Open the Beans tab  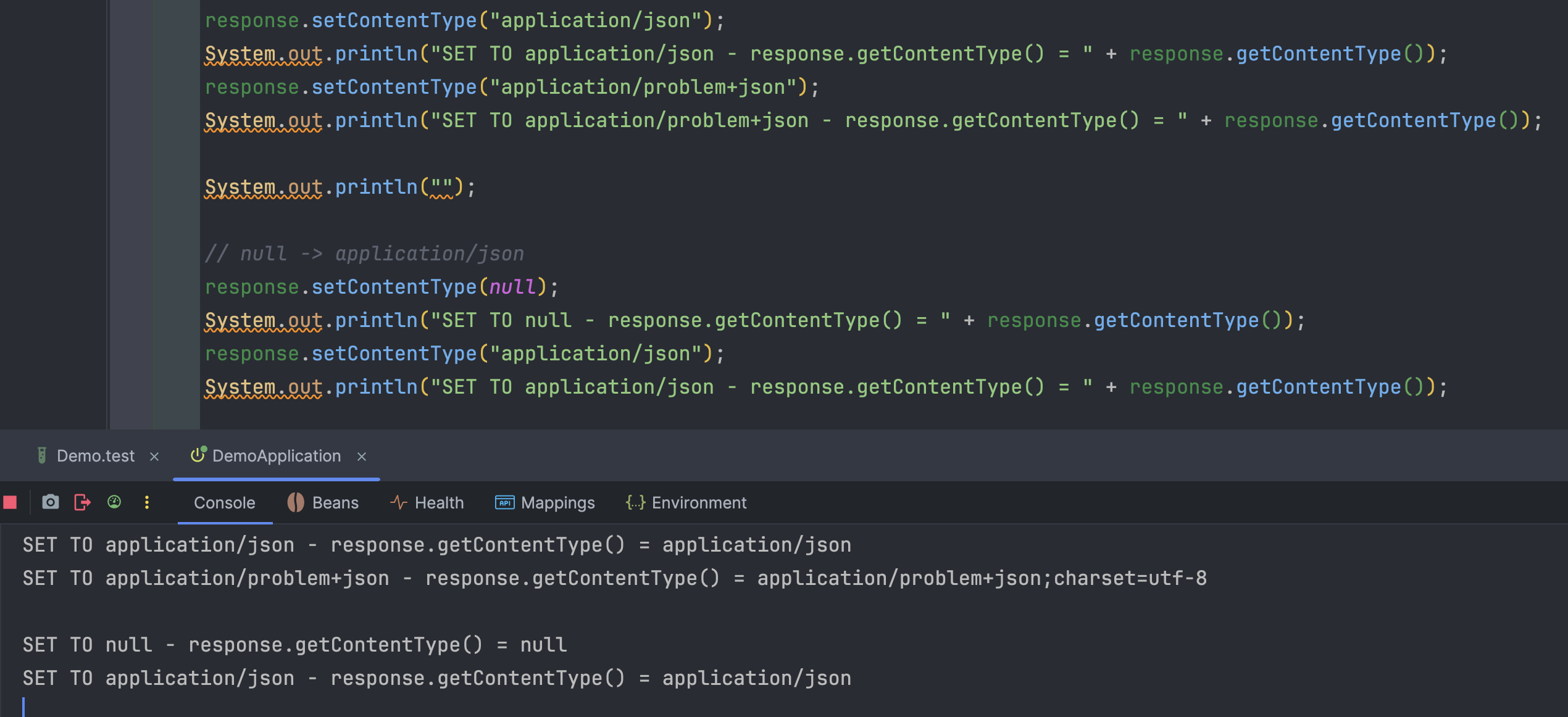(335, 503)
